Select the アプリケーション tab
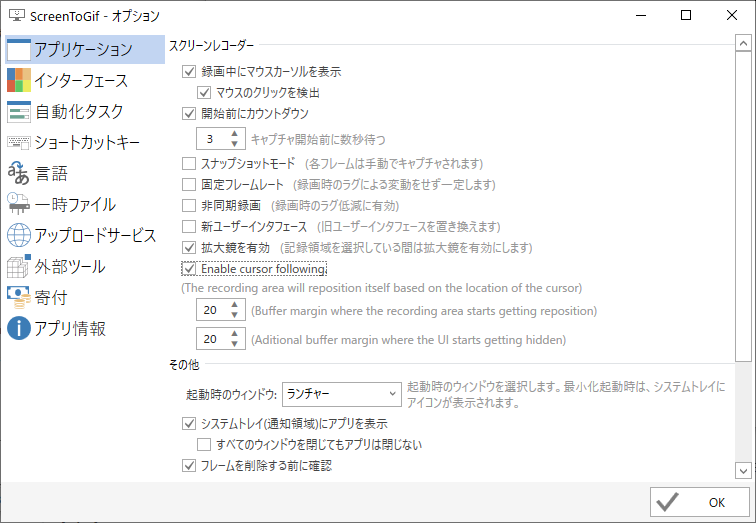756x523 pixels. point(85,49)
